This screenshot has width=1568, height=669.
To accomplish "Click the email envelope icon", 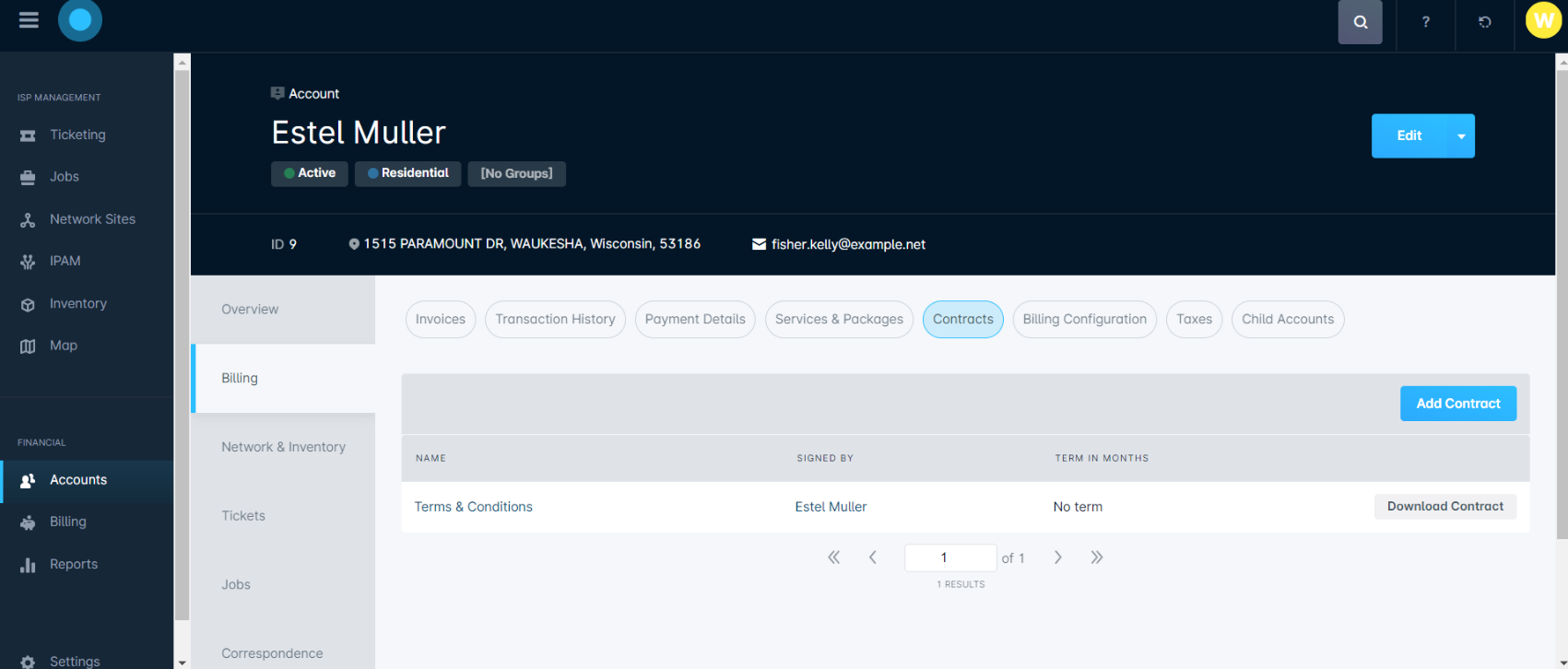I will pyautogui.click(x=759, y=244).
